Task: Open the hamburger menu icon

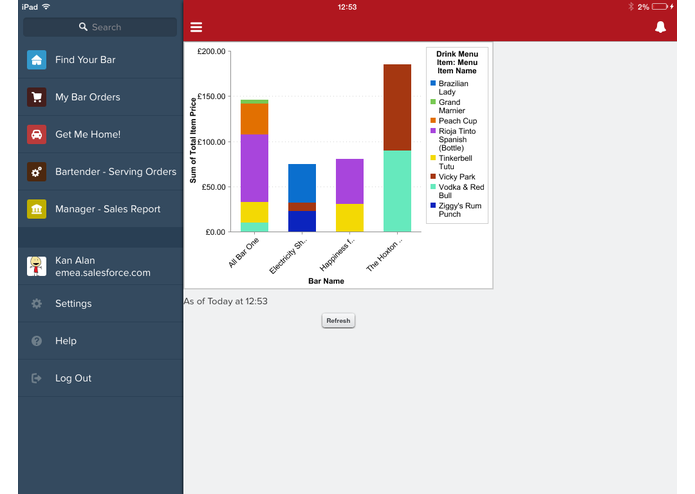Action: tap(196, 27)
